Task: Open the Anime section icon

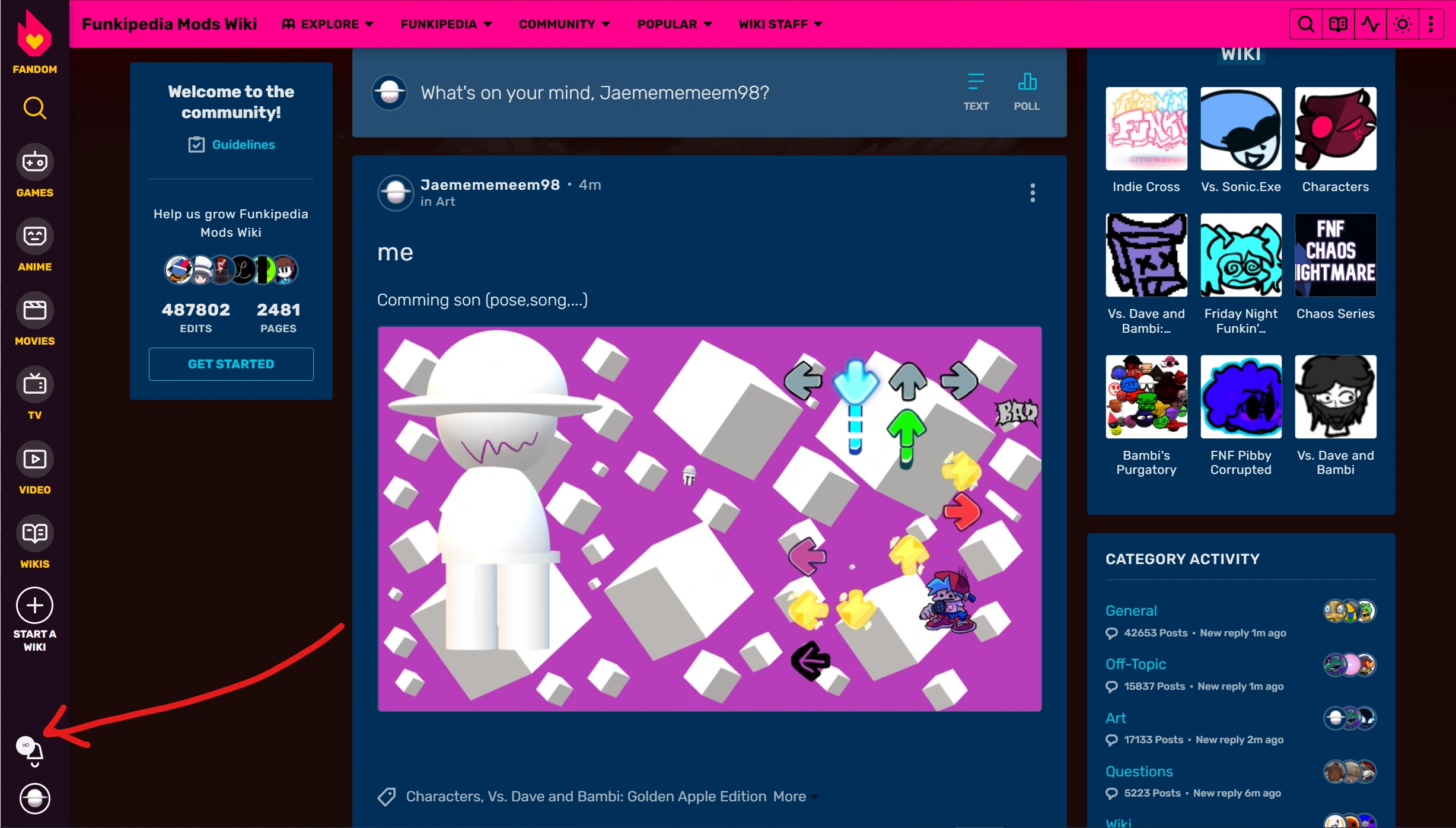Action: 34,236
